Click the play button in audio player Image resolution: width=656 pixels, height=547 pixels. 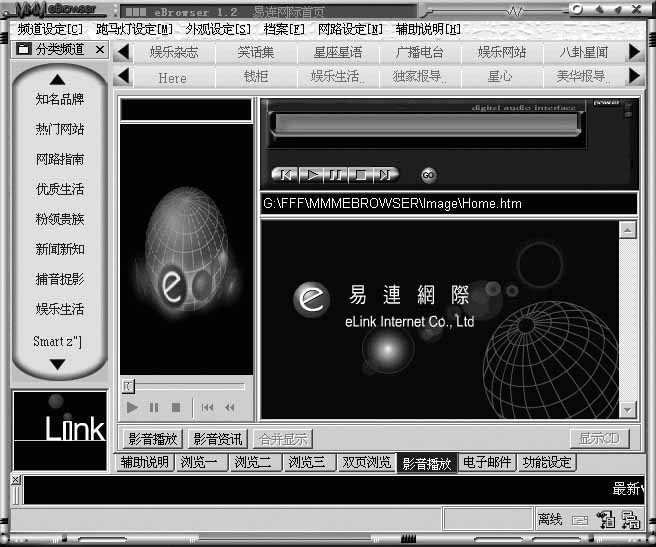tap(311, 174)
